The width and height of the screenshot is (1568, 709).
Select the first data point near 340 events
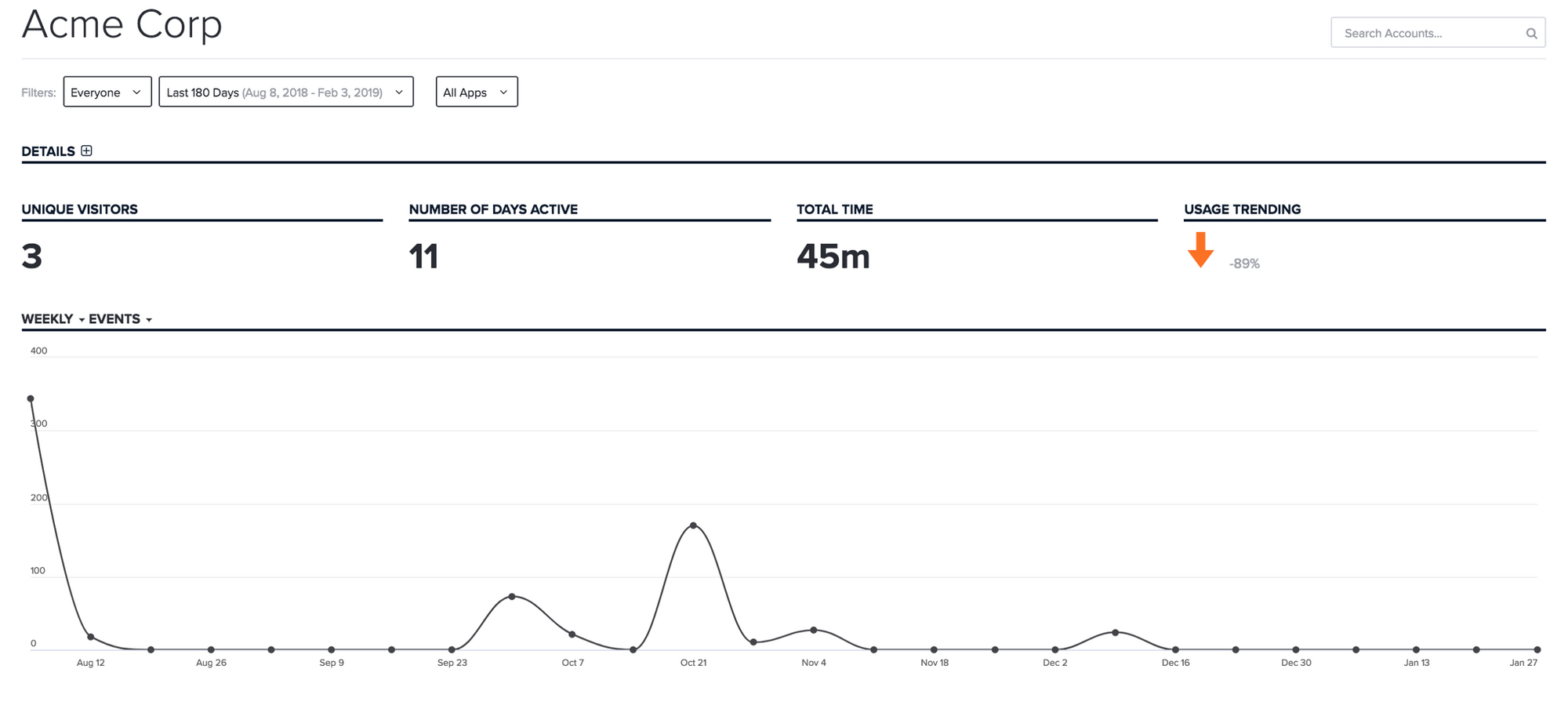tap(31, 398)
